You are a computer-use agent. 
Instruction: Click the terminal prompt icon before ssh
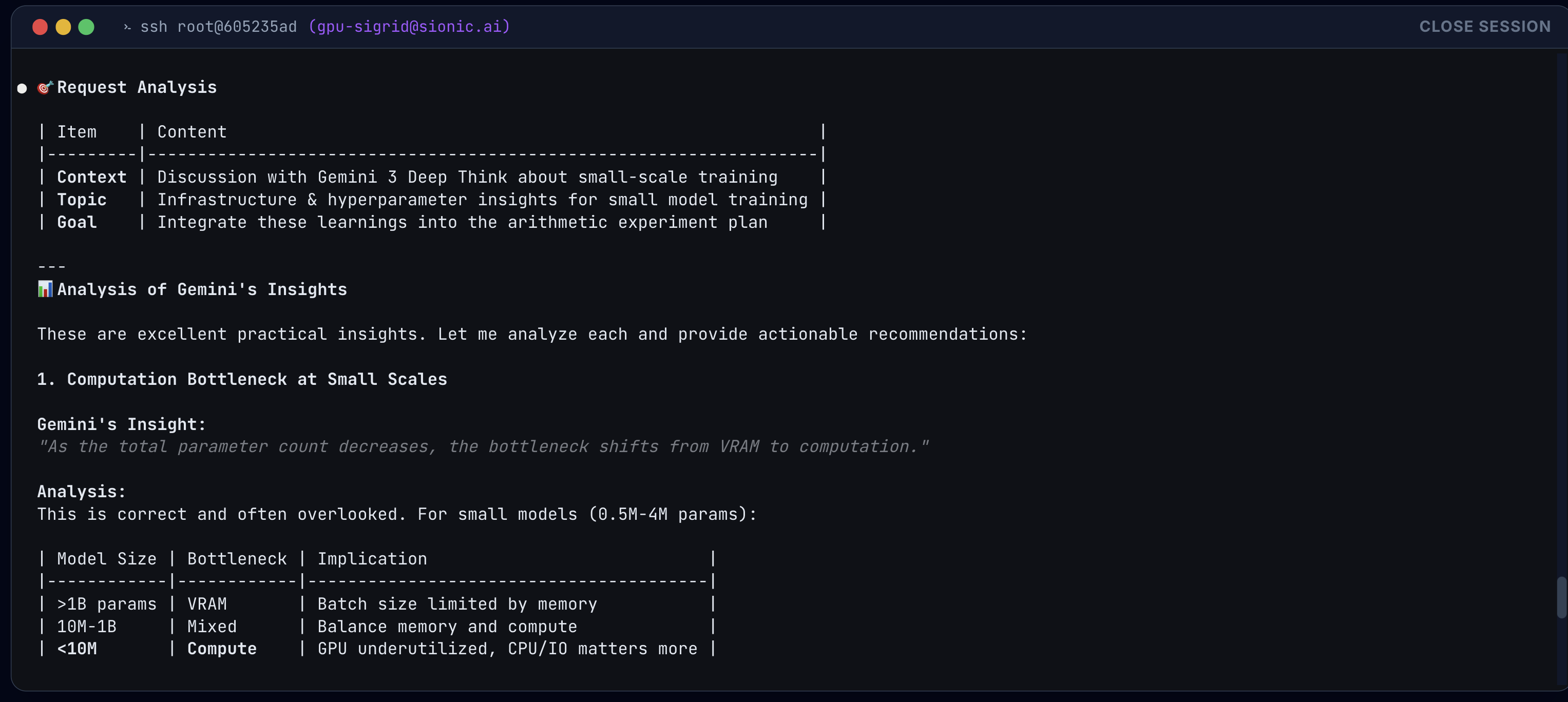127,27
